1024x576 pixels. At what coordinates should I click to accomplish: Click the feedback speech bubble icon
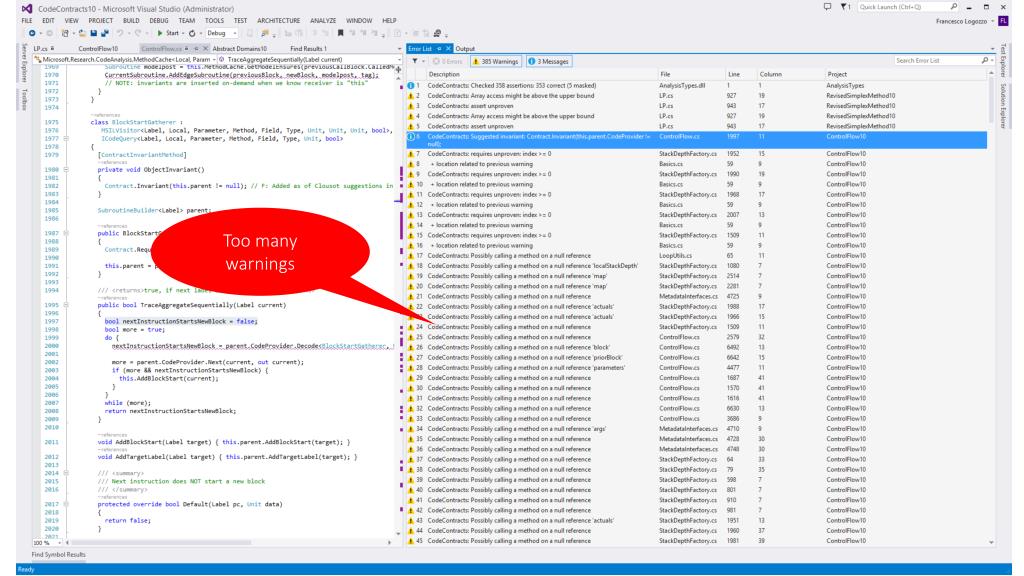(x=827, y=7)
